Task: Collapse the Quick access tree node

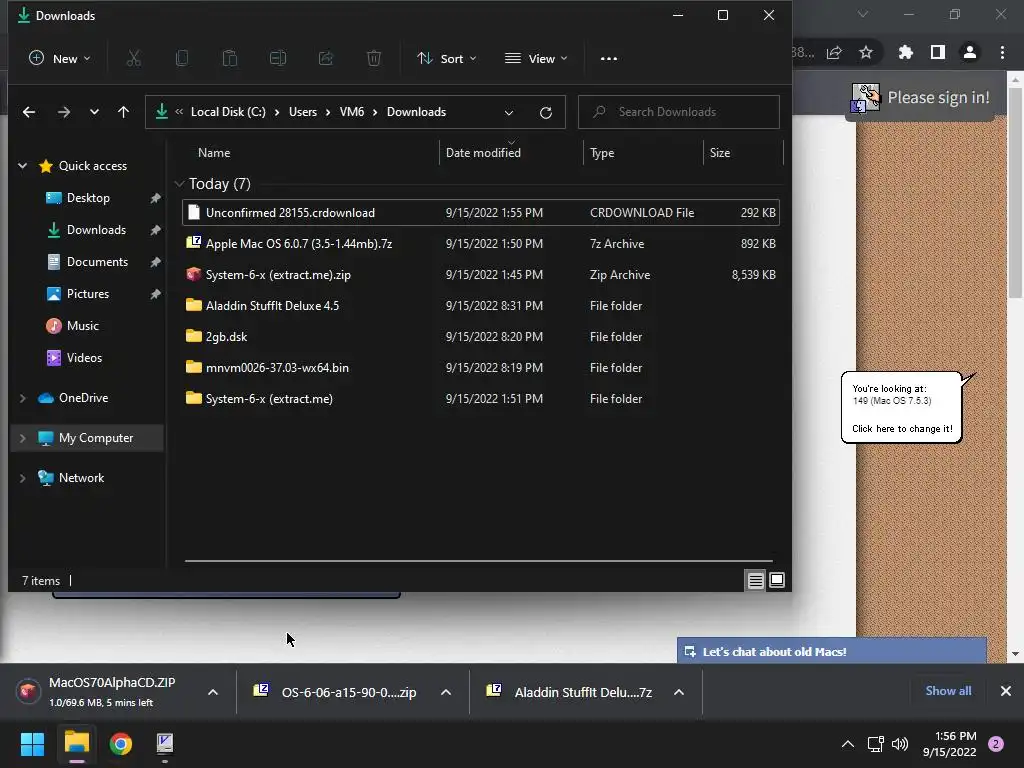Action: click(x=22, y=166)
